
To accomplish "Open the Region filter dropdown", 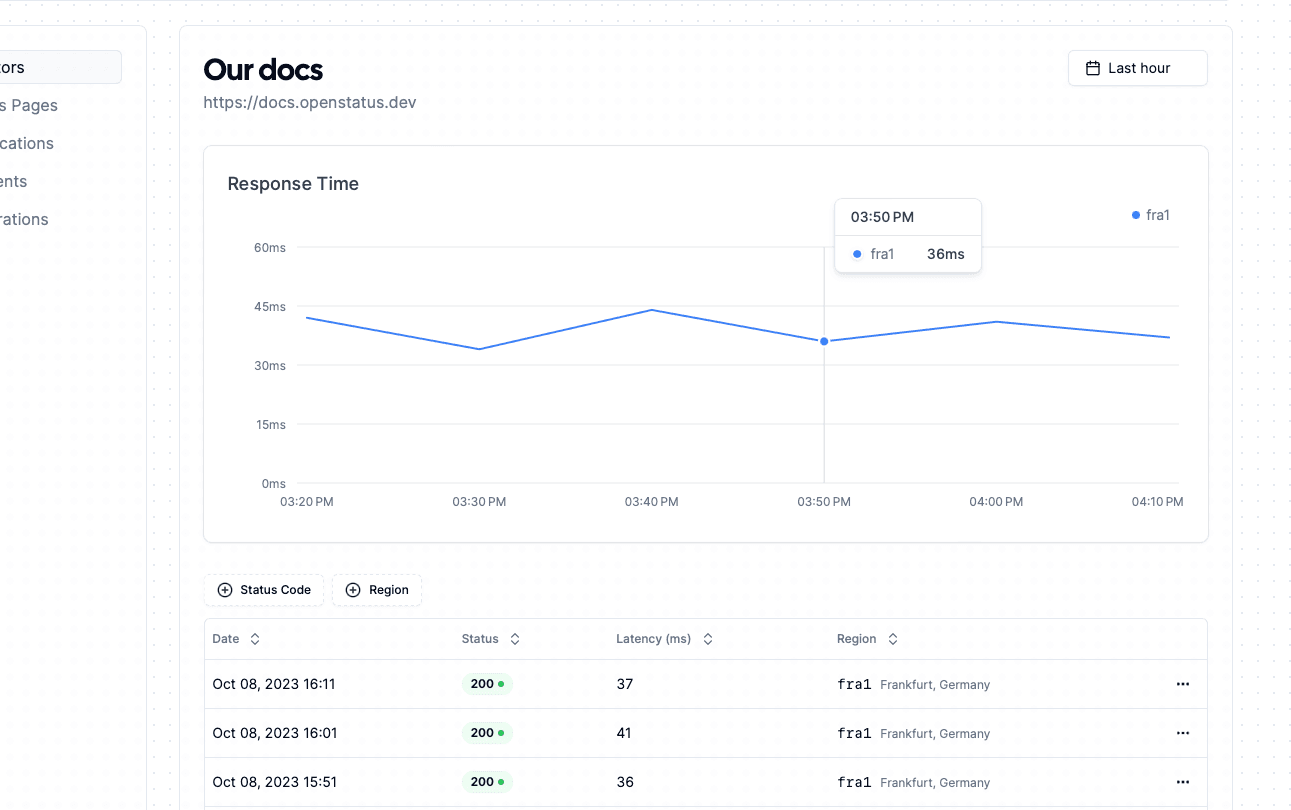I will (x=377, y=590).
